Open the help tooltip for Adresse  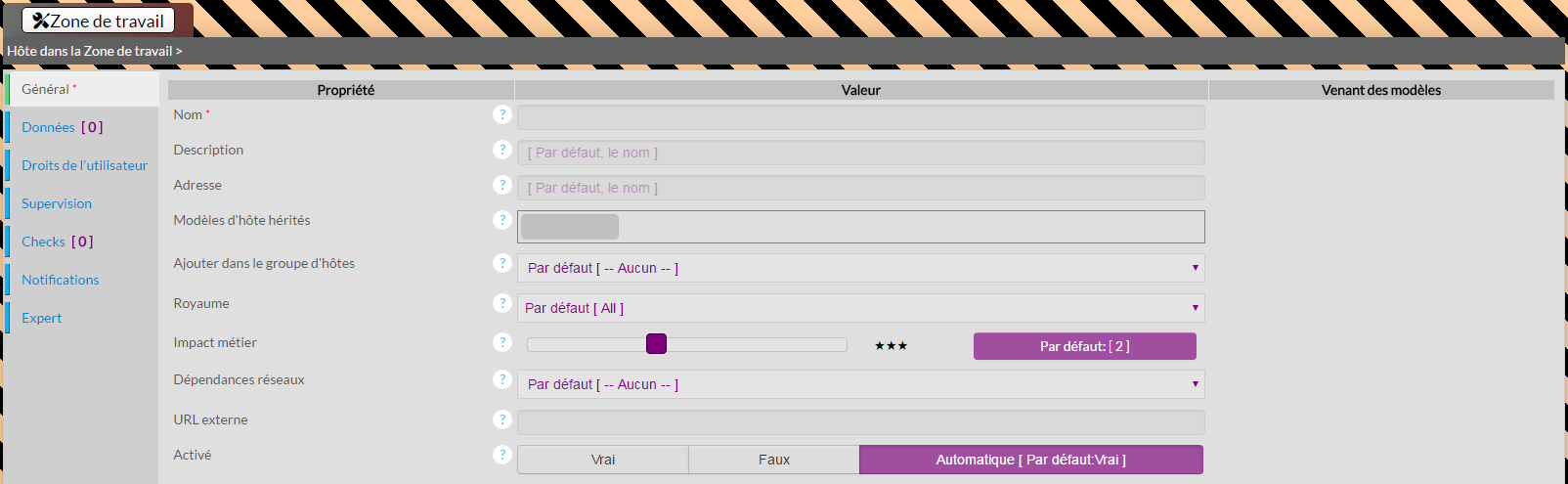[502, 185]
